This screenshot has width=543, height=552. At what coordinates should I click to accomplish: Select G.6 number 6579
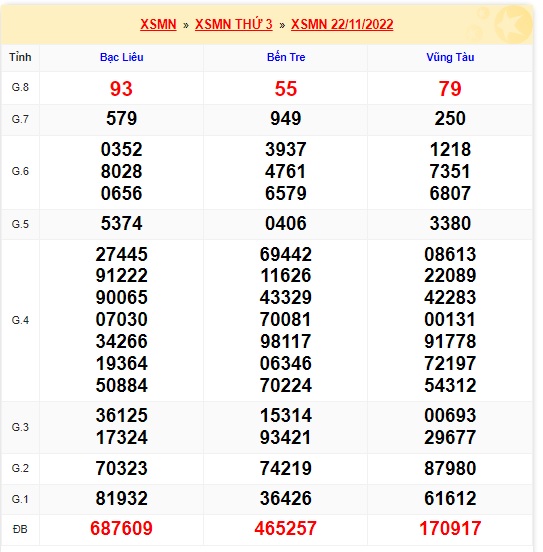(286, 193)
